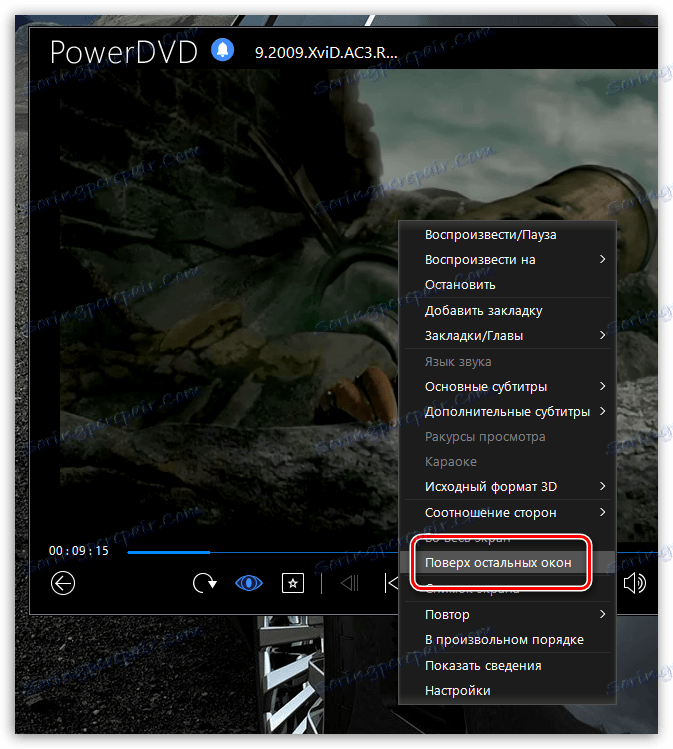
Task: Open Соотношение сторон submenu
Action: (x=507, y=513)
